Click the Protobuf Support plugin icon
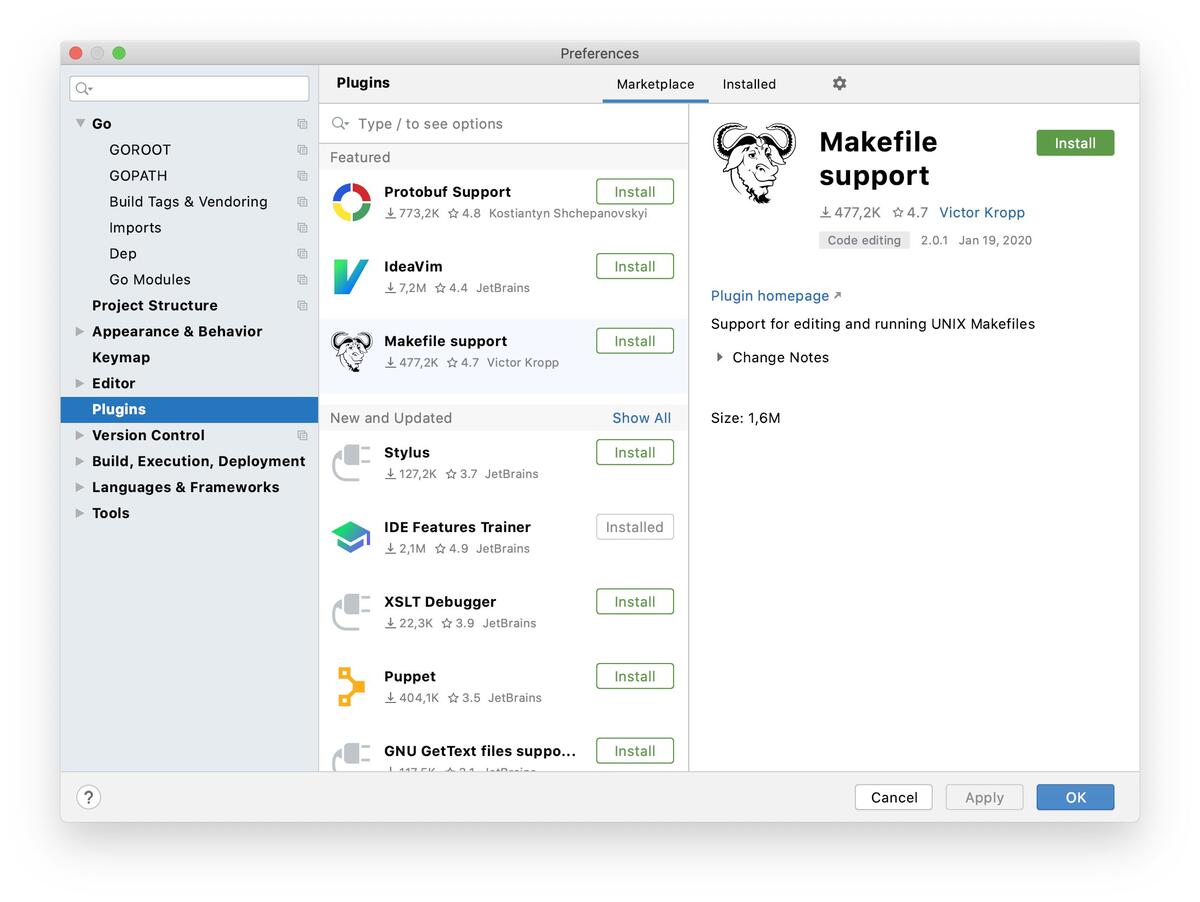 (x=351, y=202)
